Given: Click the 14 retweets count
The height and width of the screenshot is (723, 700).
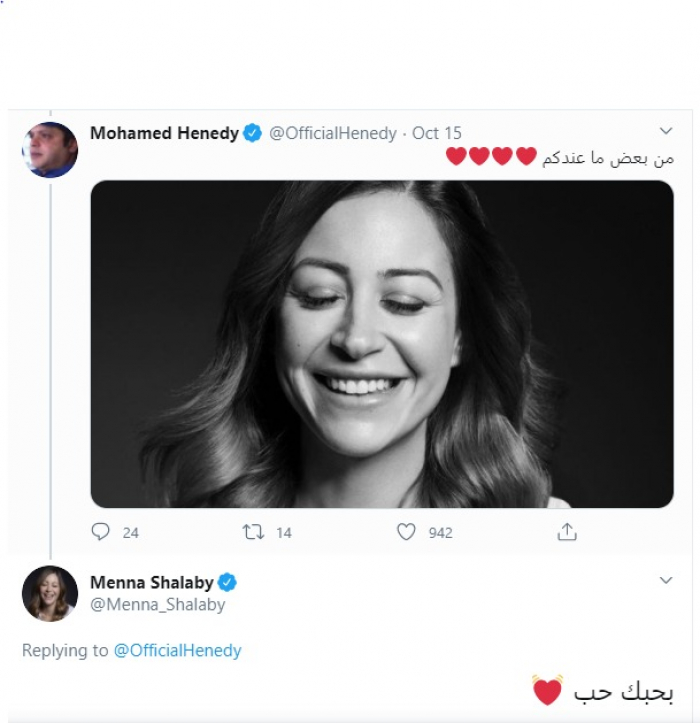Looking at the screenshot, I should coord(284,533).
